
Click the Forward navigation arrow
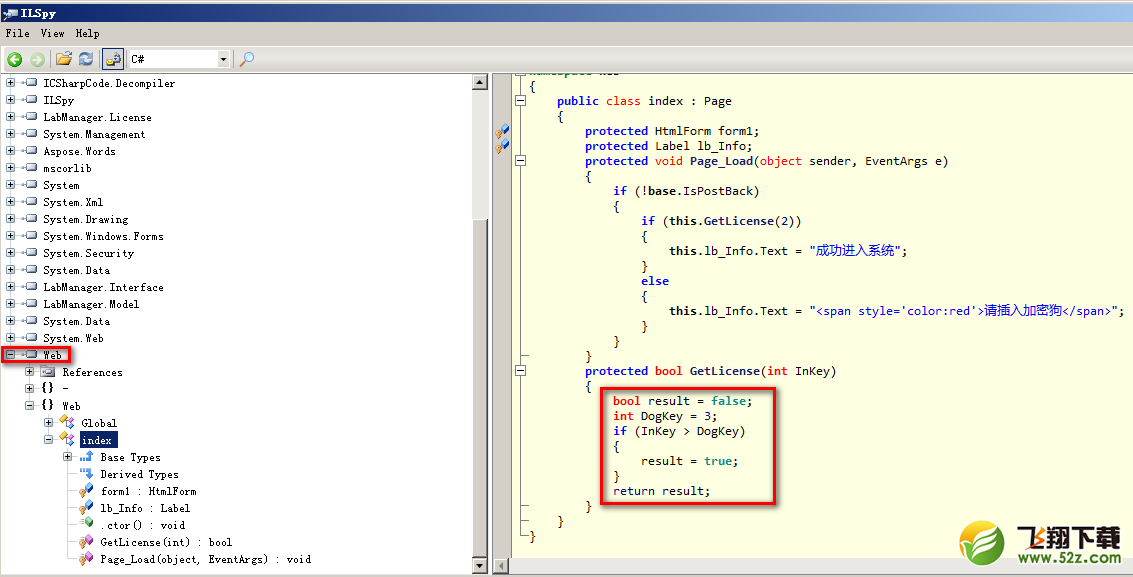[38, 59]
